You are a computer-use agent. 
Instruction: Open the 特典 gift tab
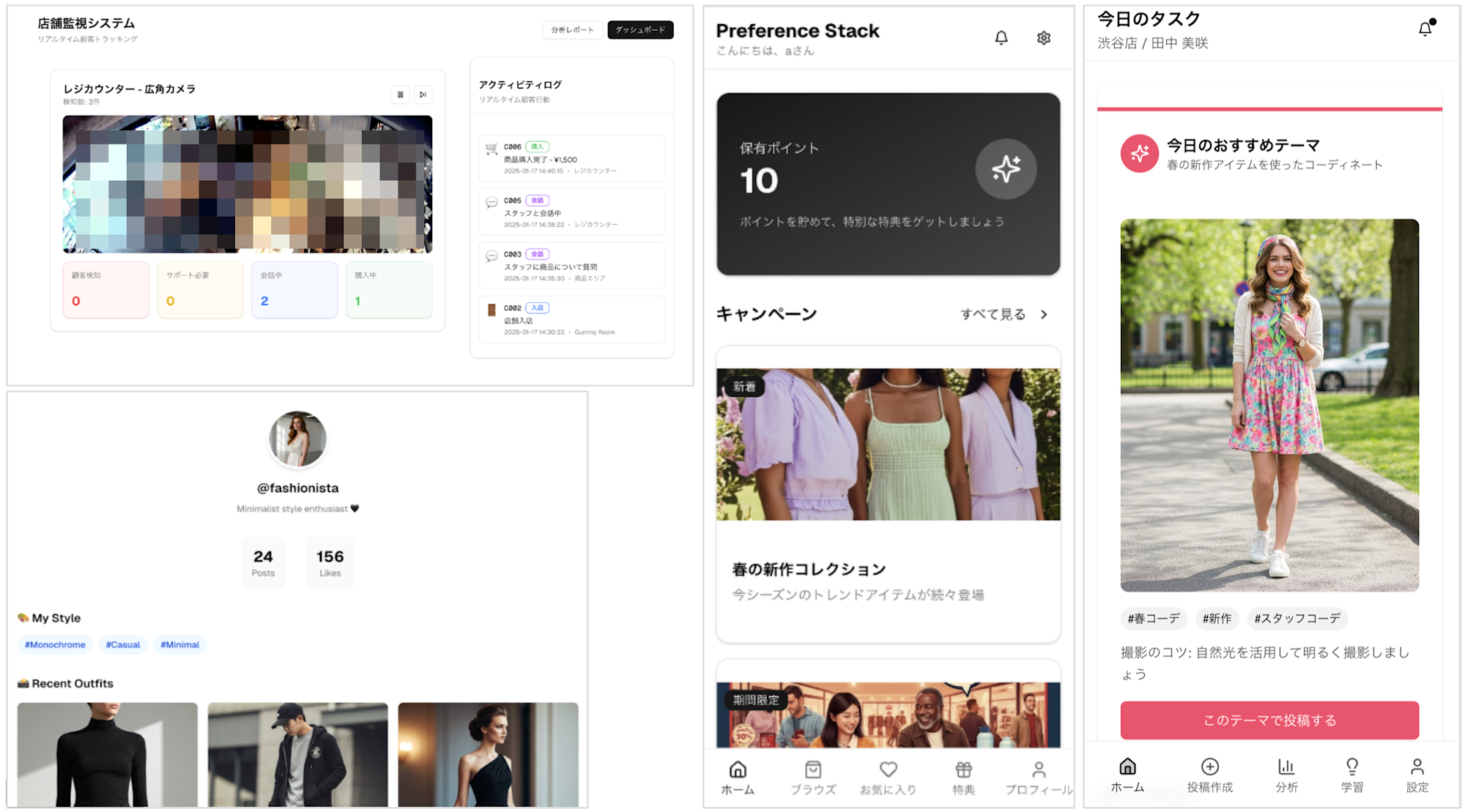963,777
